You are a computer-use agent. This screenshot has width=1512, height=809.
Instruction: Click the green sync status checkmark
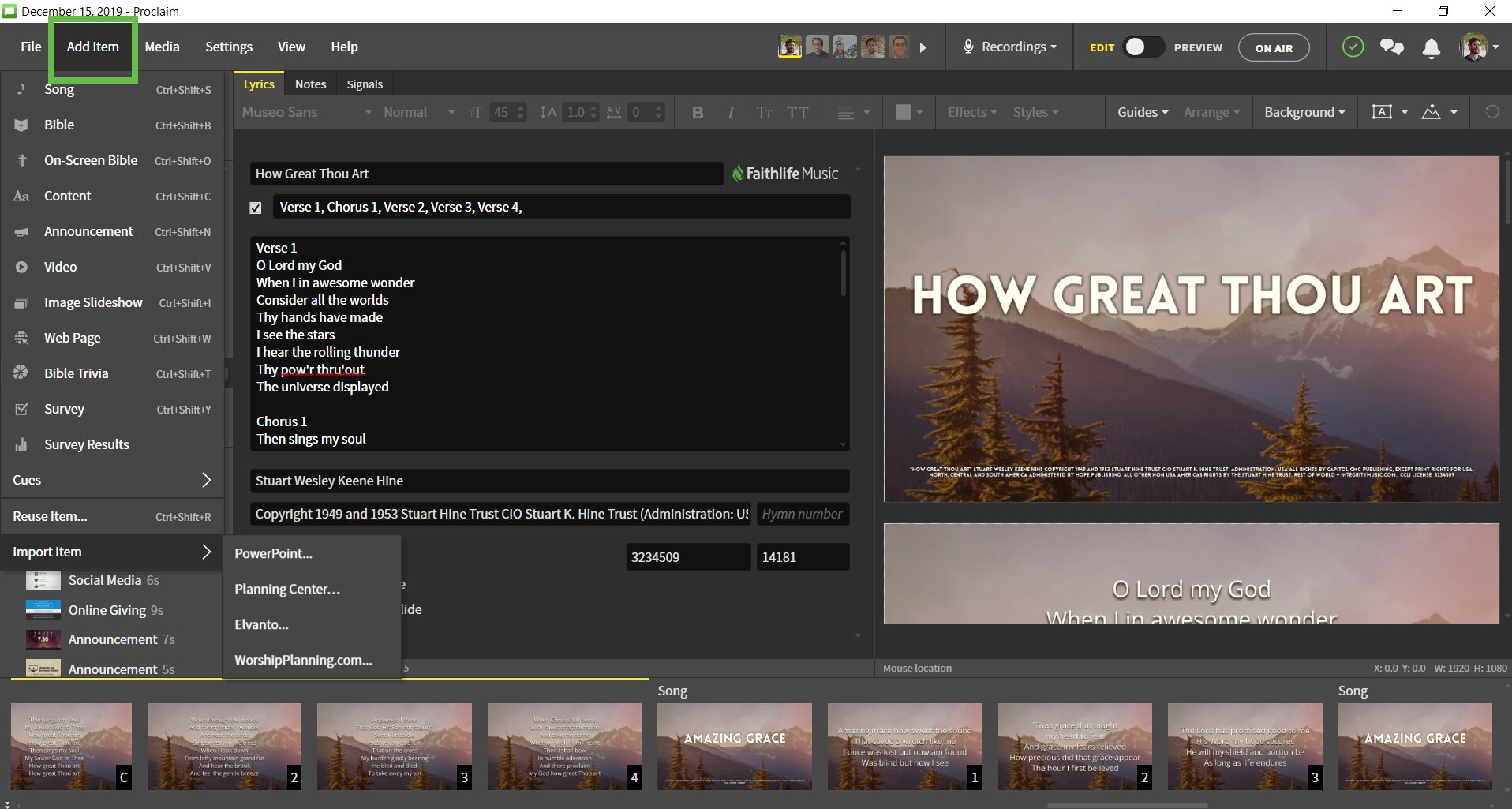(x=1353, y=47)
